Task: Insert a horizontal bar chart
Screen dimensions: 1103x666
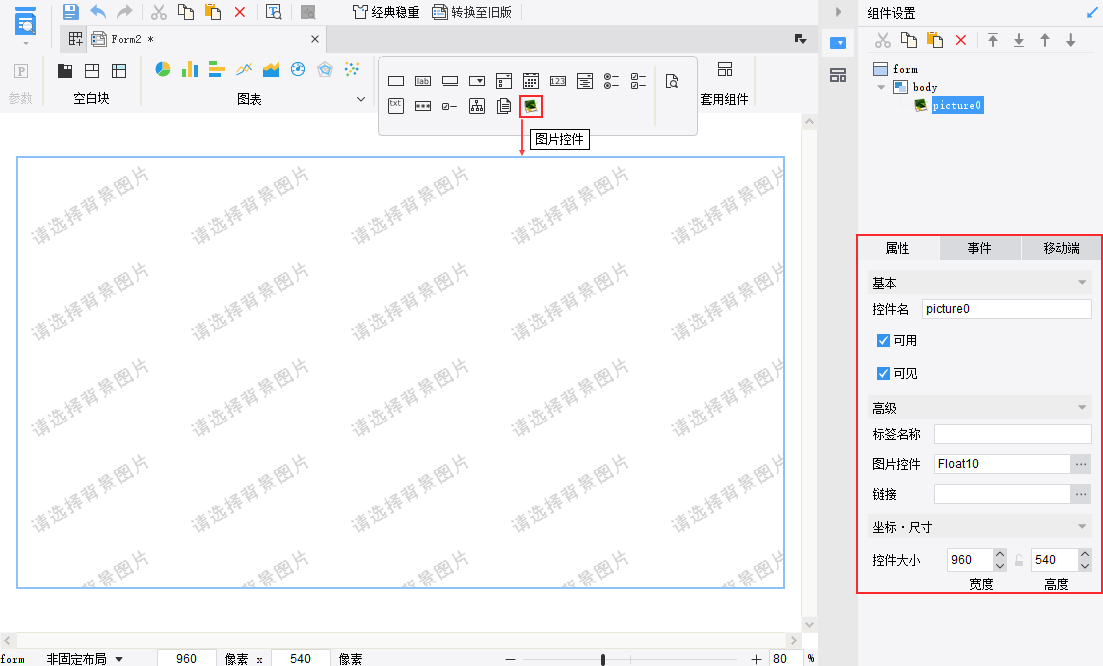Action: pos(217,69)
